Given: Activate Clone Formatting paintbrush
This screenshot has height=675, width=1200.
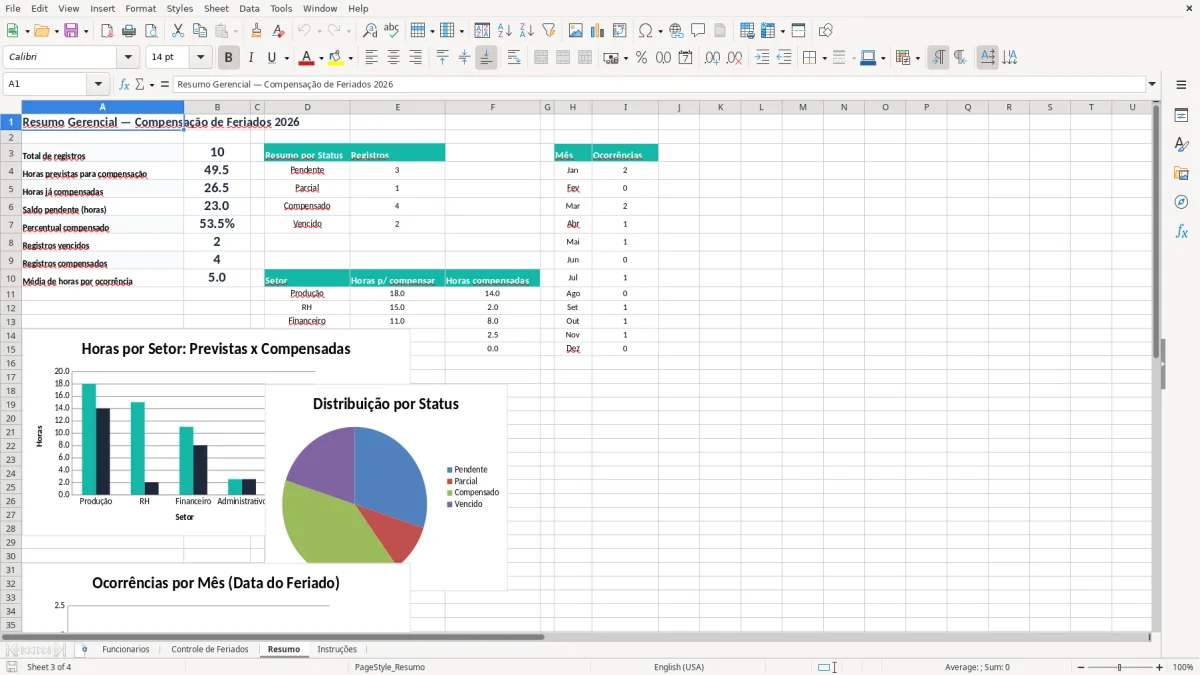Looking at the screenshot, I should (x=257, y=31).
